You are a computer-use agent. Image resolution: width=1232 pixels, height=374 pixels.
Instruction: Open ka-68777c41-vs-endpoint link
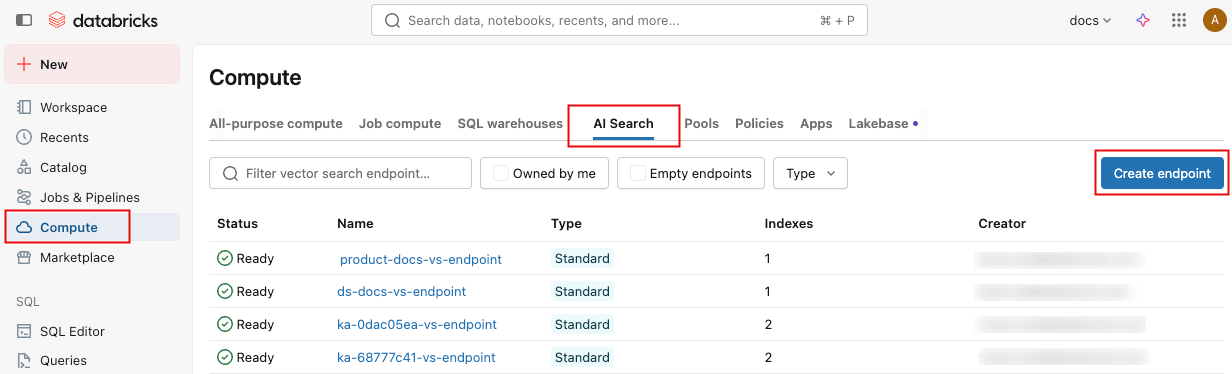pos(416,358)
